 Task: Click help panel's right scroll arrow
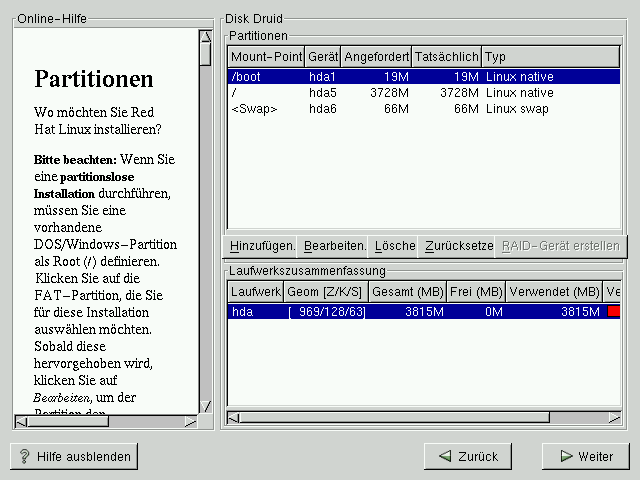191,421
